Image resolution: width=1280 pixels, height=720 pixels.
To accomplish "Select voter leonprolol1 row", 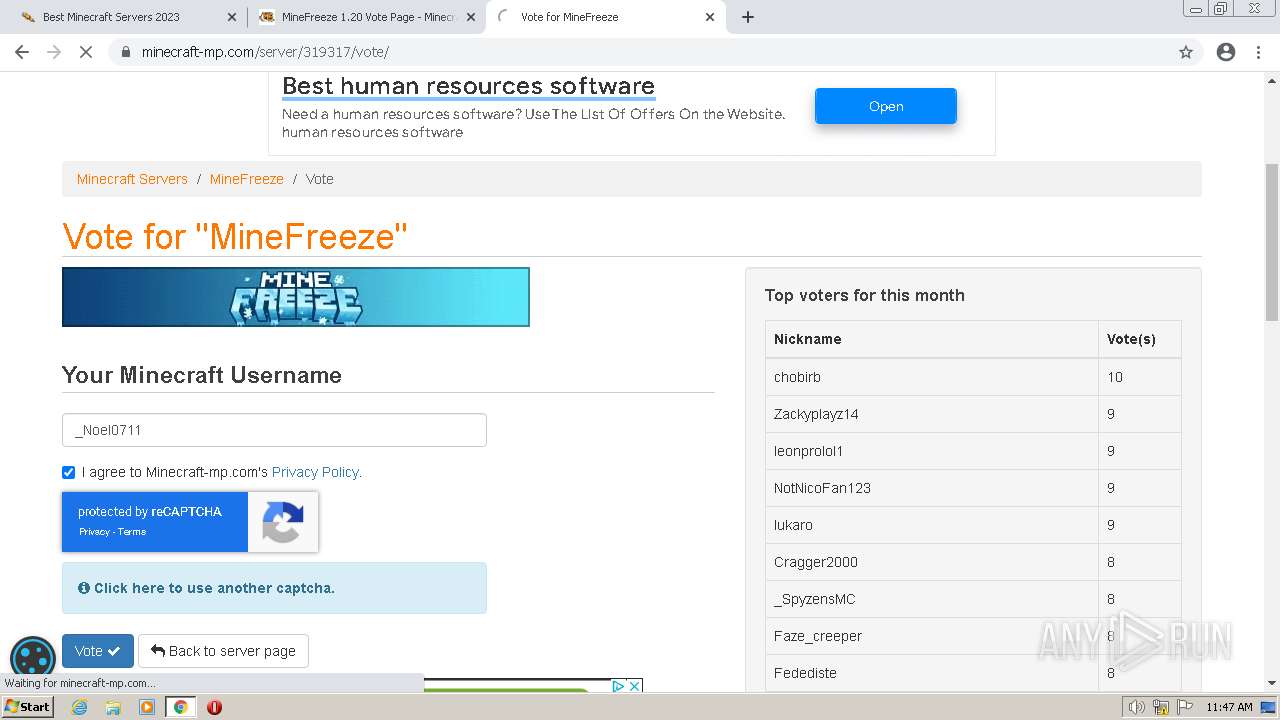I will [x=973, y=451].
